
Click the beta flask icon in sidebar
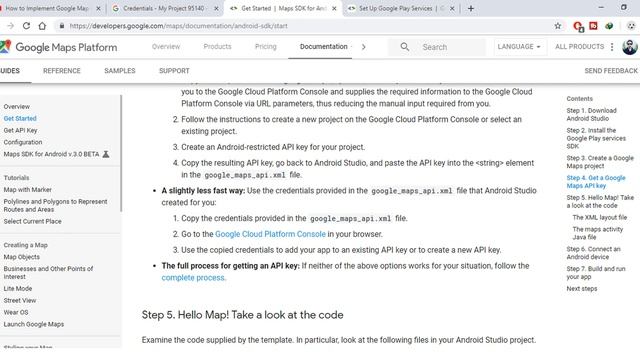[x=106, y=154]
